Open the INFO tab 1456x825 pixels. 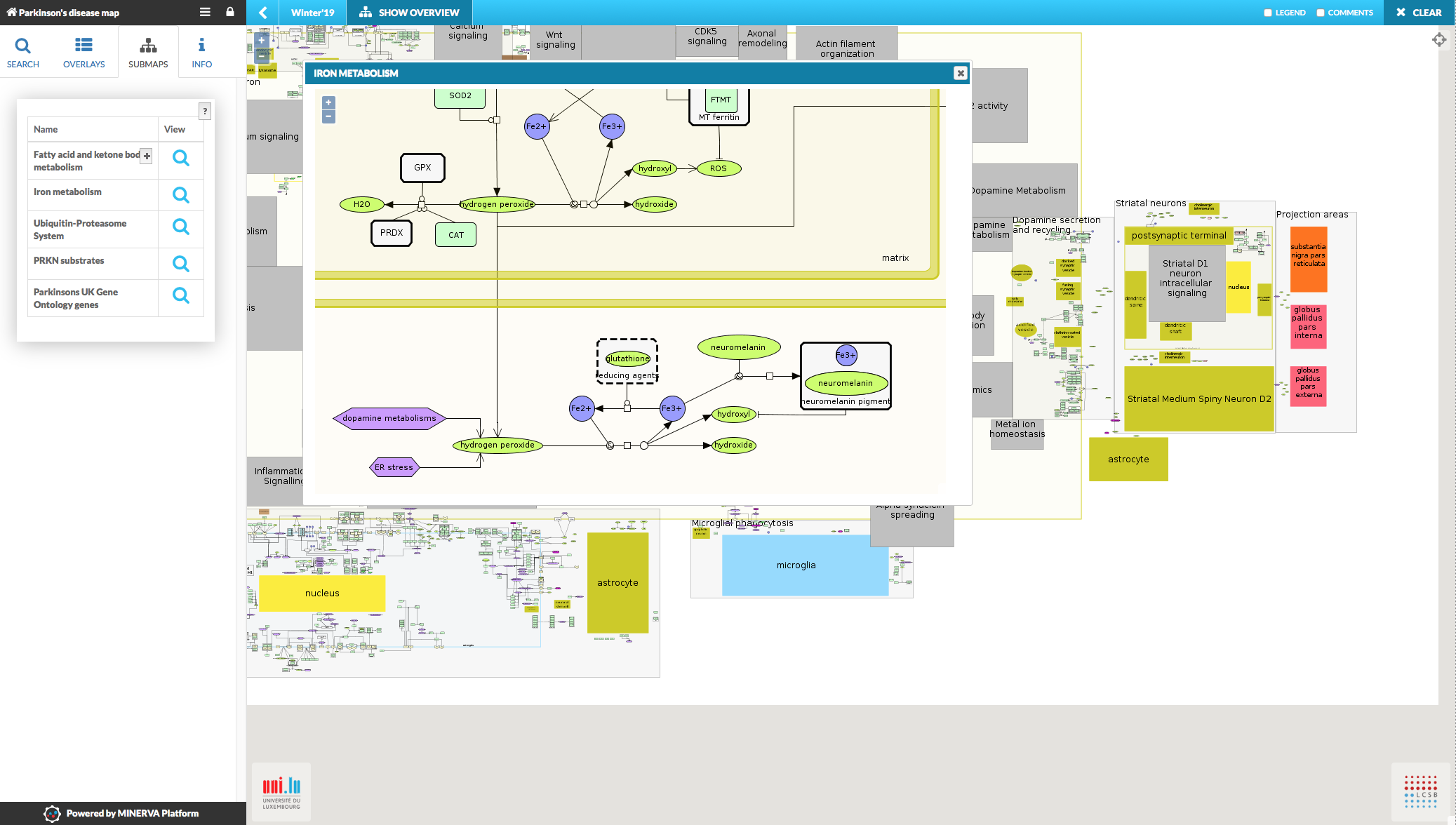point(201,53)
